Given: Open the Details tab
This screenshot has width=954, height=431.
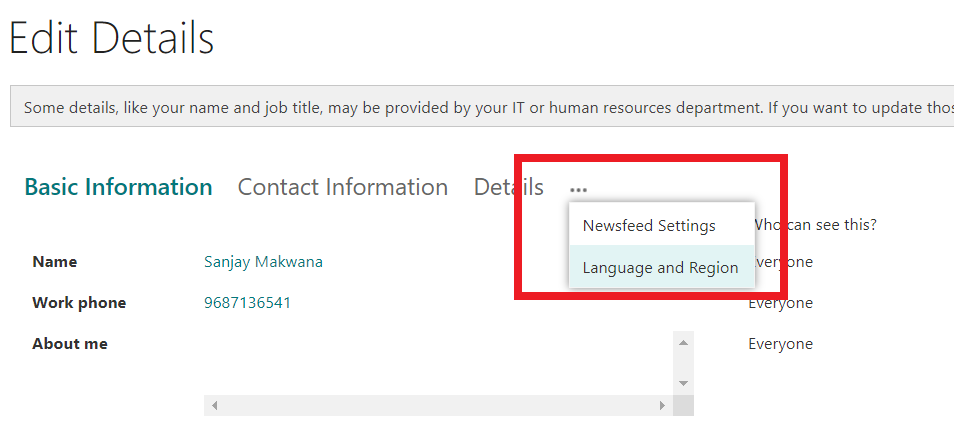Looking at the screenshot, I should (509, 187).
